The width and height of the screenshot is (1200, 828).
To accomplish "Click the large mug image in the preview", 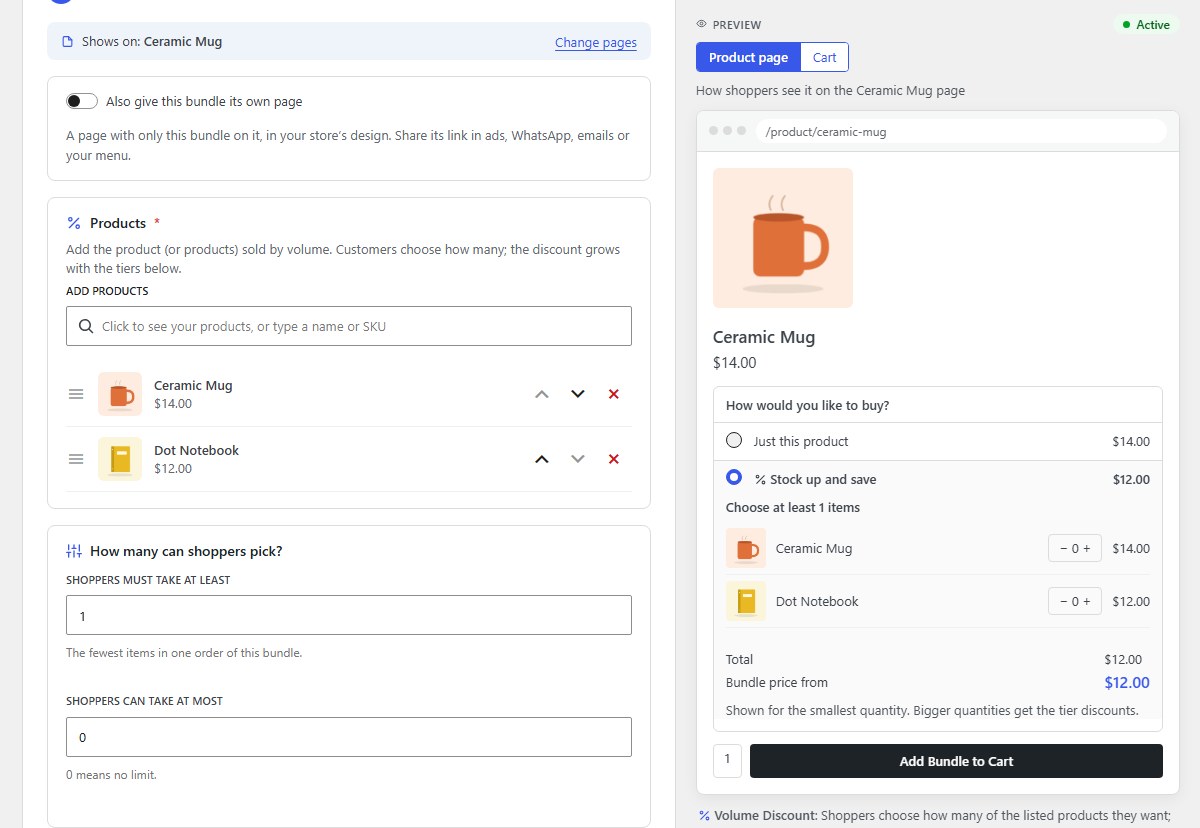I will [783, 238].
